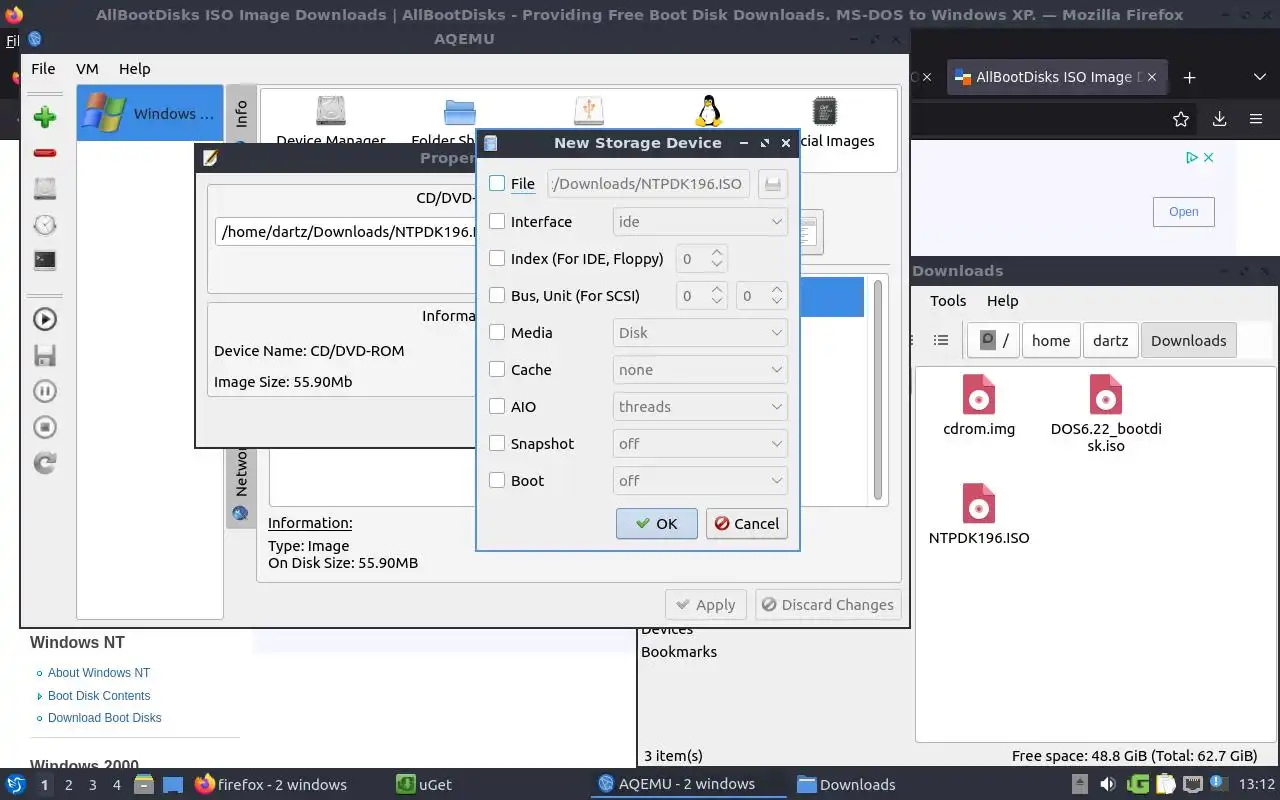The width and height of the screenshot is (1280, 800).
Task: Toggle list view icon in Downloads toolbar
Action: tap(941, 341)
